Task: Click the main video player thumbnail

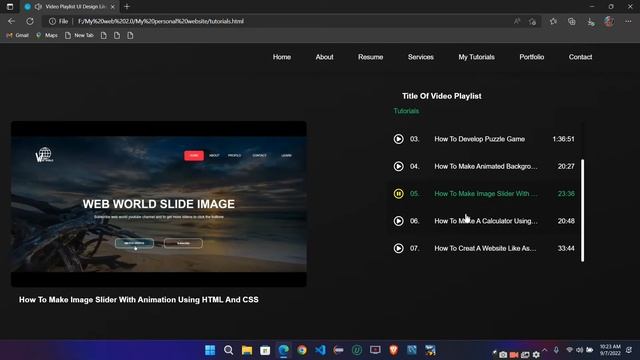Action: point(159,204)
